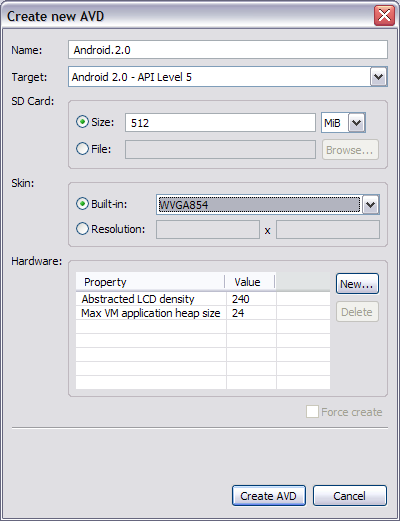Open the Target dropdown arrow

(x=378, y=77)
